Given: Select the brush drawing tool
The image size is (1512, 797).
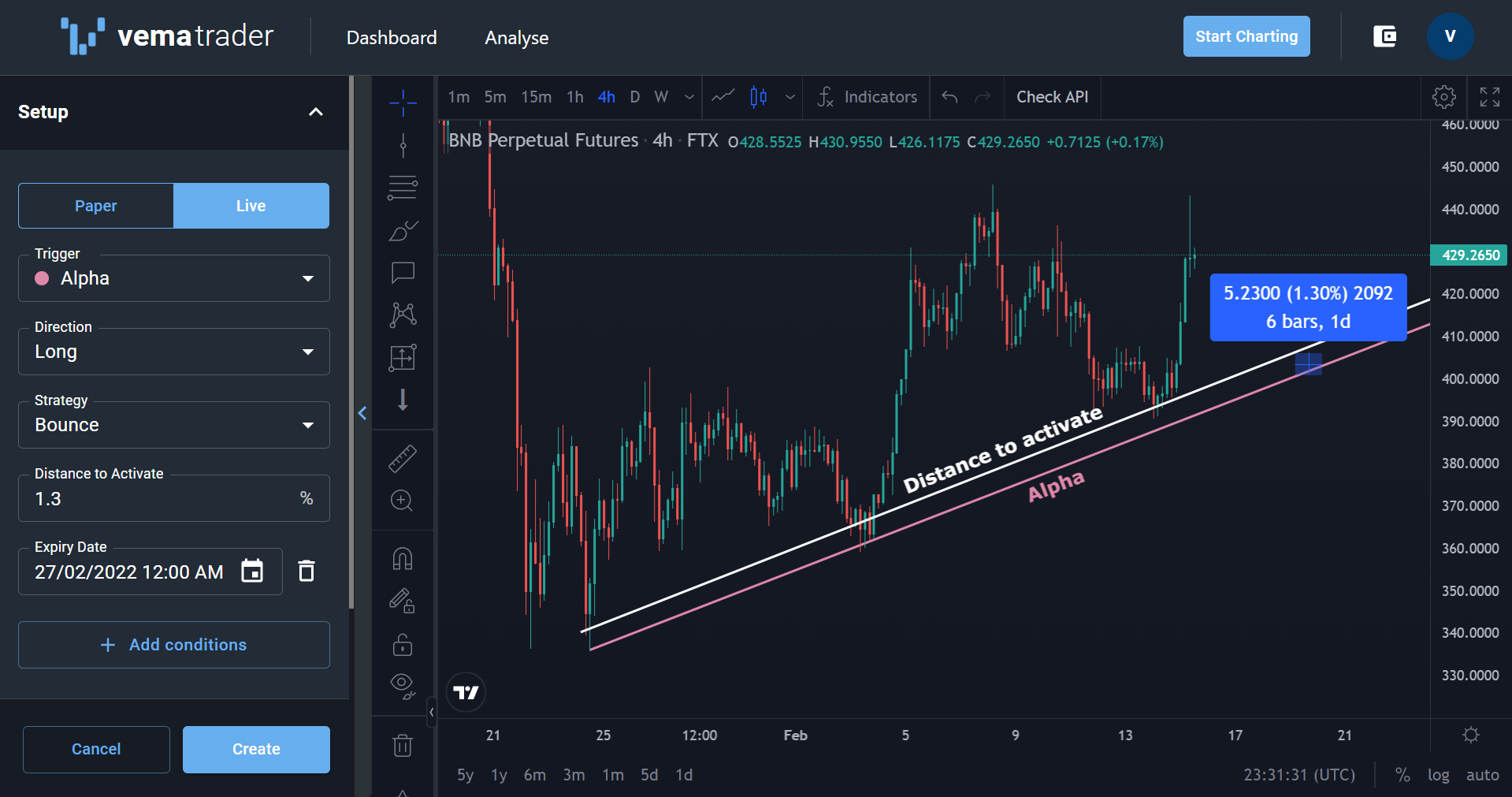Looking at the screenshot, I should pyautogui.click(x=403, y=231).
